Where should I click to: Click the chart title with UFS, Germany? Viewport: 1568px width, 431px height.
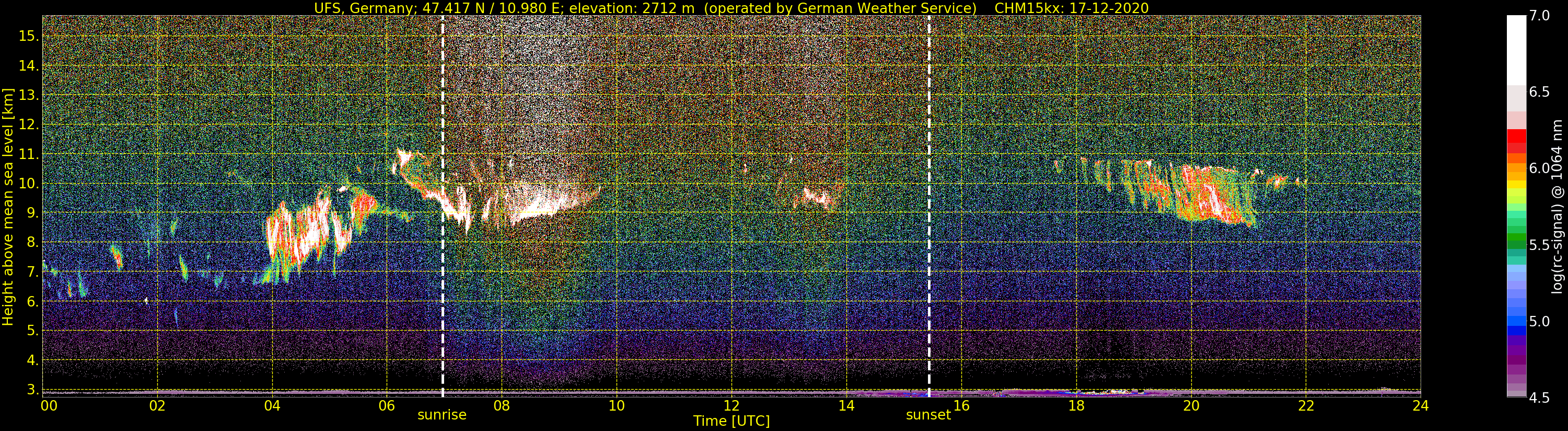click(x=731, y=8)
